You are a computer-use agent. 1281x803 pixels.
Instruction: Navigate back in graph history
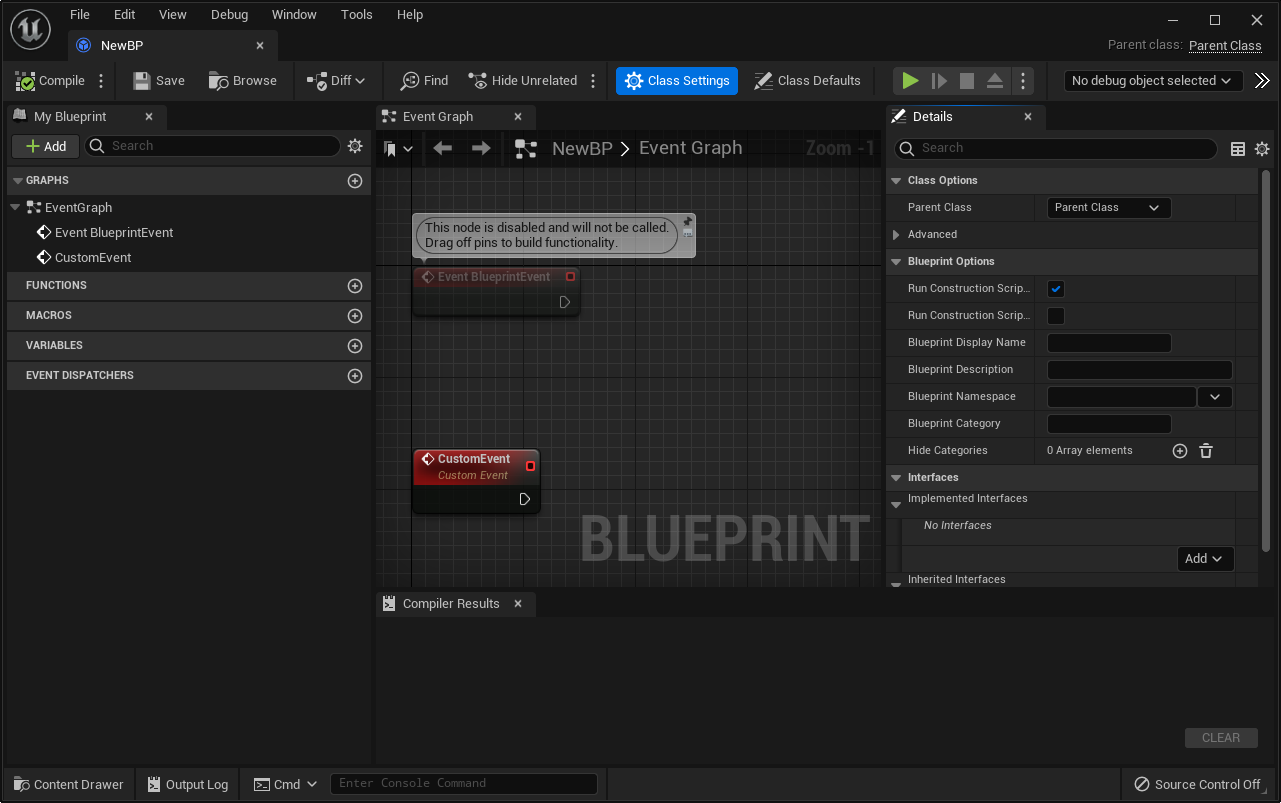click(442, 148)
